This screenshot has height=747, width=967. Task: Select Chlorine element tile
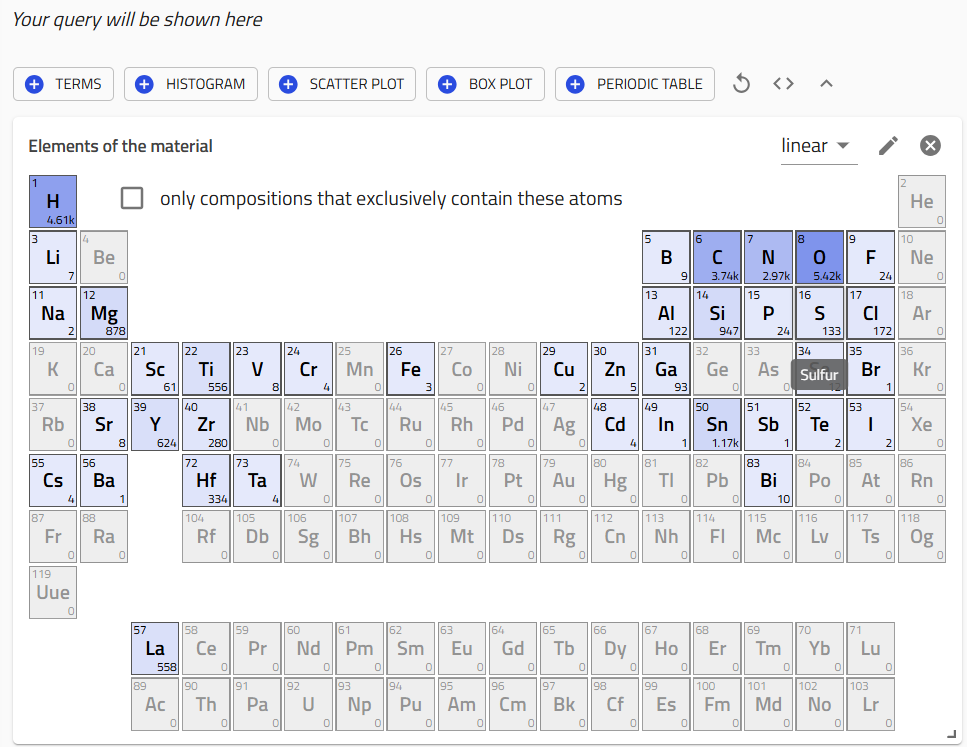(870, 313)
